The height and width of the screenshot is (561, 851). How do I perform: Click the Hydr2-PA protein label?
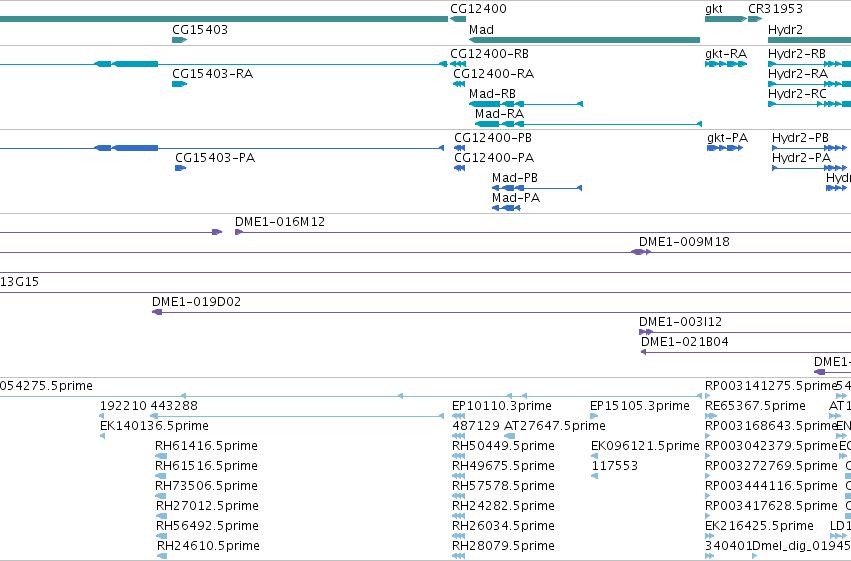tap(802, 158)
